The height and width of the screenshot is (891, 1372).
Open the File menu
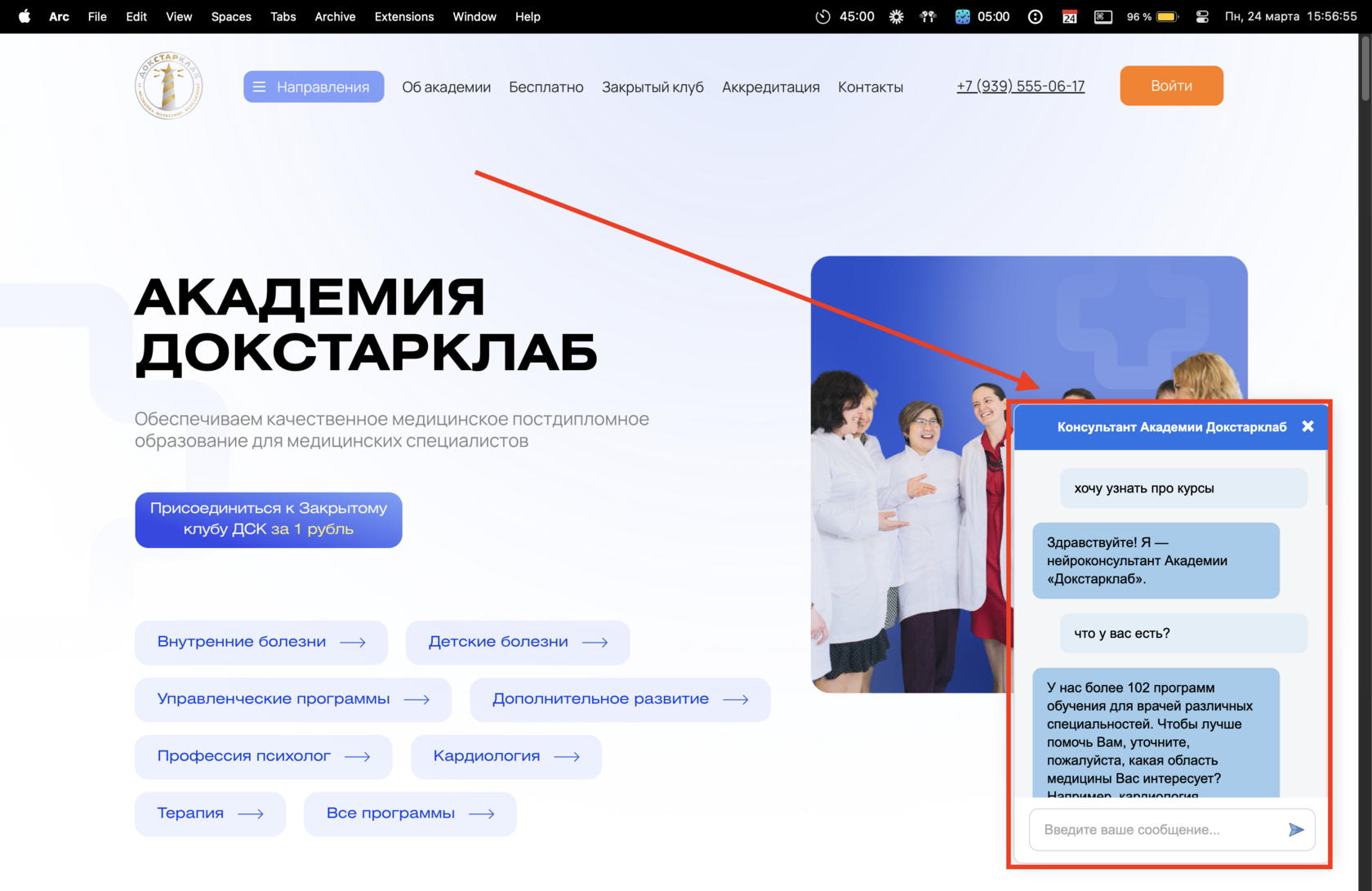pos(97,16)
